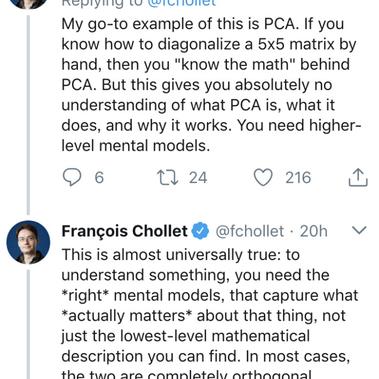Screen dimensions: 379x379
Task: Tap the @fchollet handle beside the name
Action: 250,231
